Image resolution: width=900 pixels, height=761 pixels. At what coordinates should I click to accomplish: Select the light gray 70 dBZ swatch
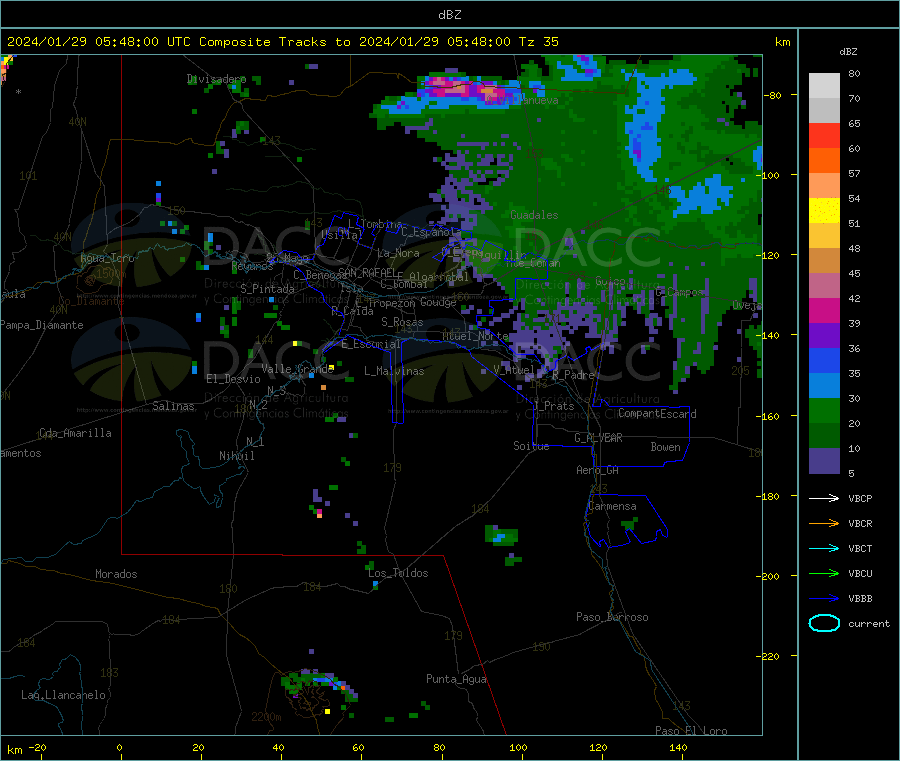824,86
